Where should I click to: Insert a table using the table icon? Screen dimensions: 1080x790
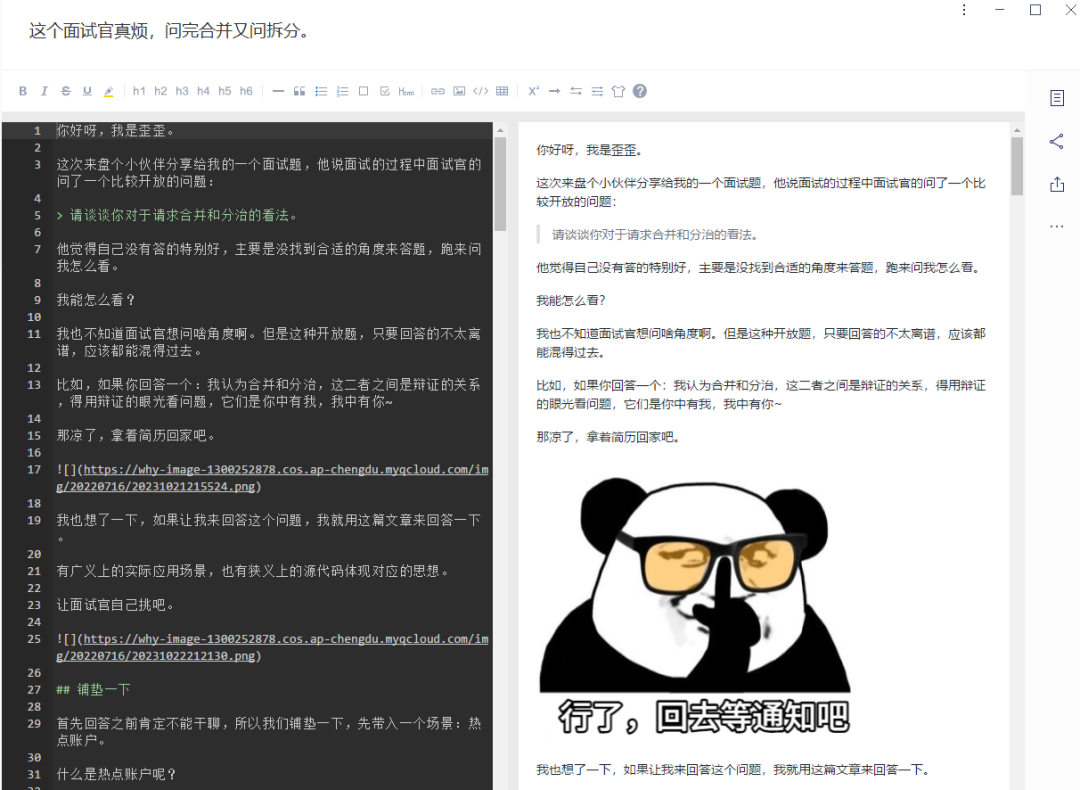click(x=502, y=90)
